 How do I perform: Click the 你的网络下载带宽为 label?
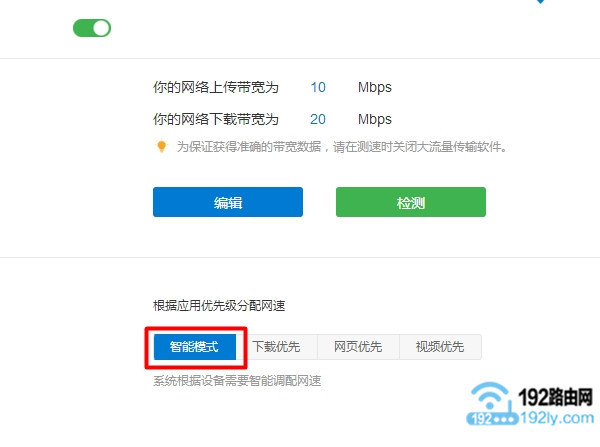coord(215,119)
